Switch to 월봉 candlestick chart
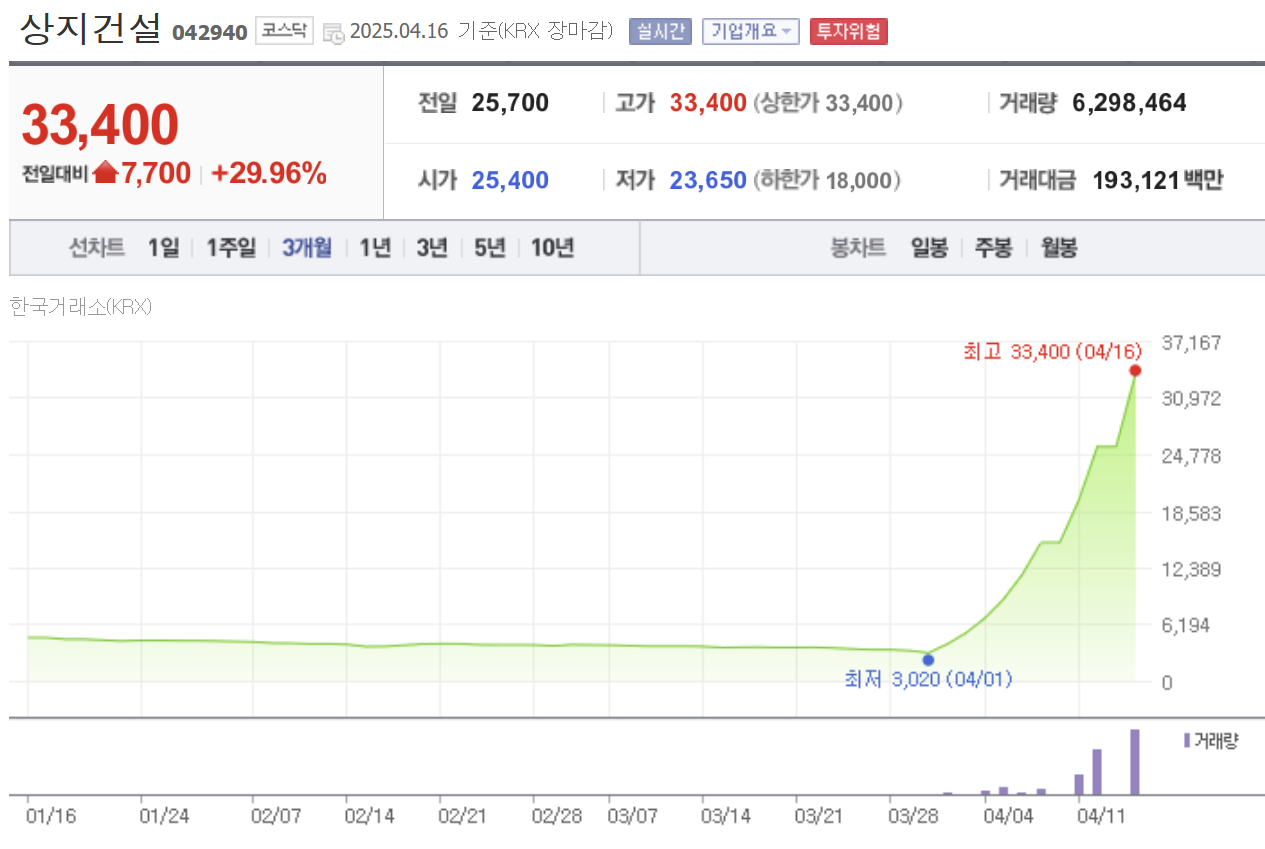This screenshot has height=849, width=1265. 1059,248
